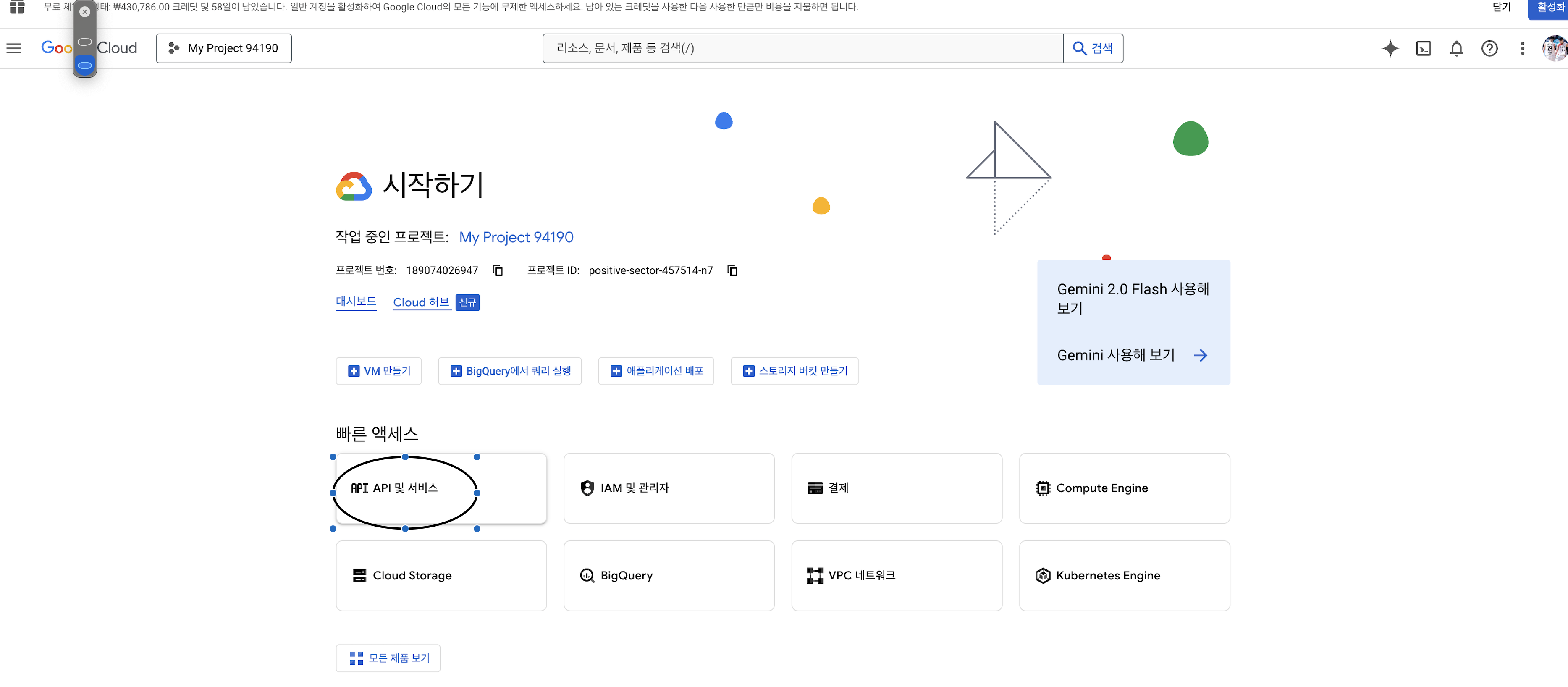Click the 모든 제품 보기 button

388,658
